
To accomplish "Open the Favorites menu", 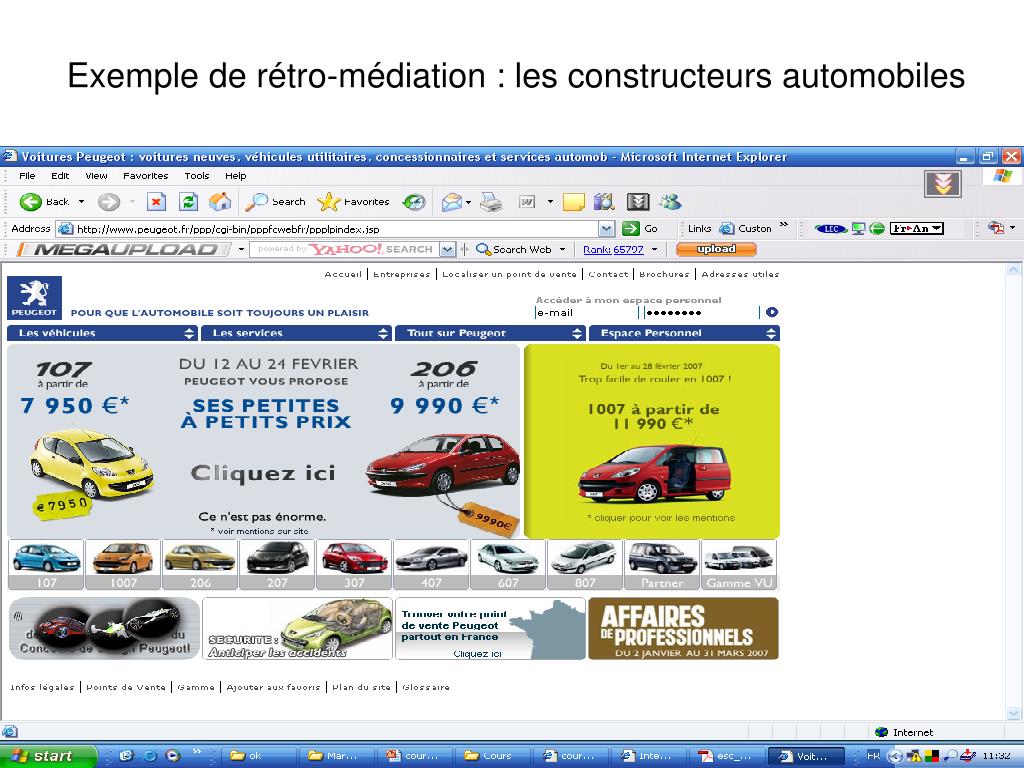I will coord(146,176).
